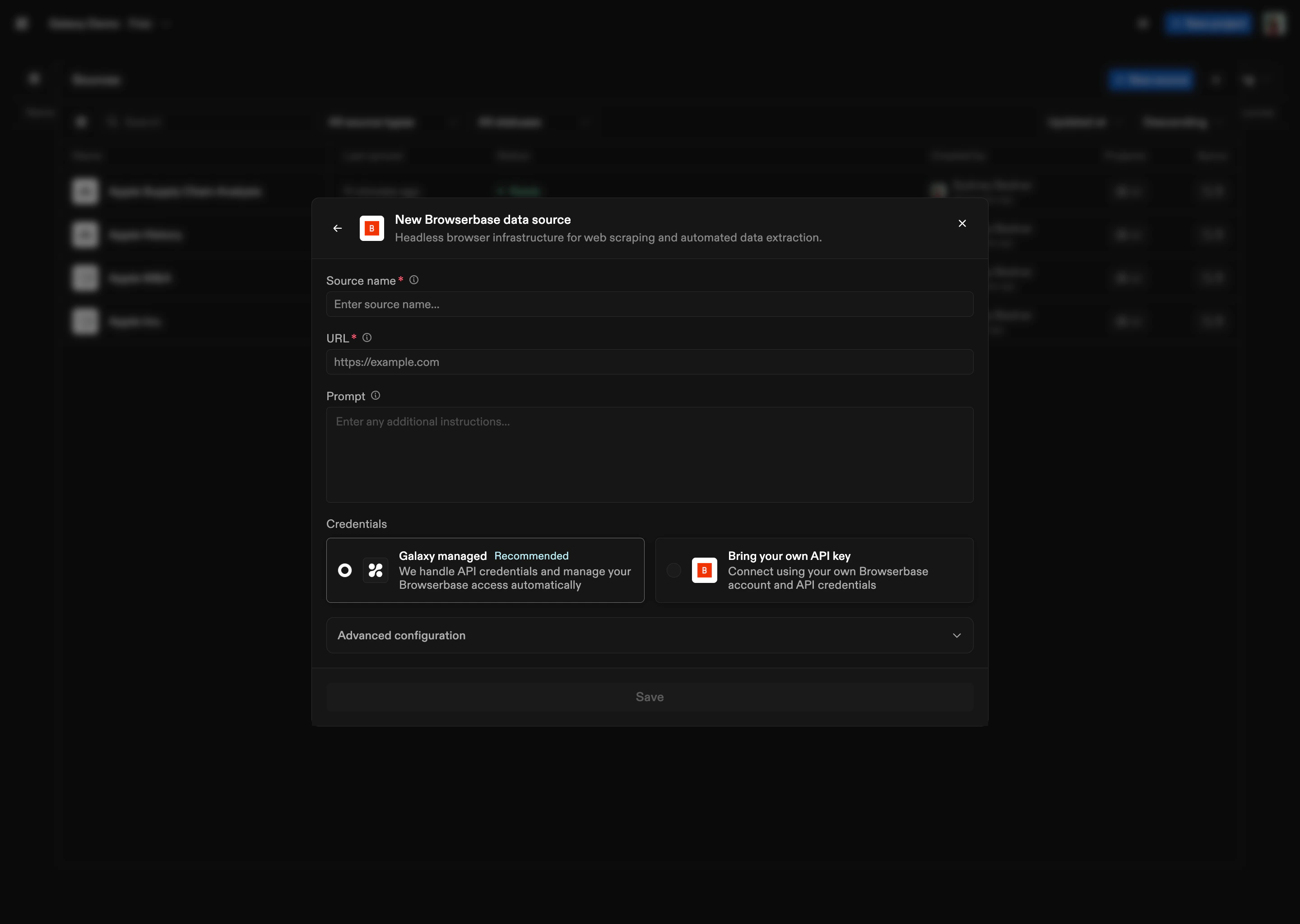Click the back arrow in the dialog header

point(337,228)
